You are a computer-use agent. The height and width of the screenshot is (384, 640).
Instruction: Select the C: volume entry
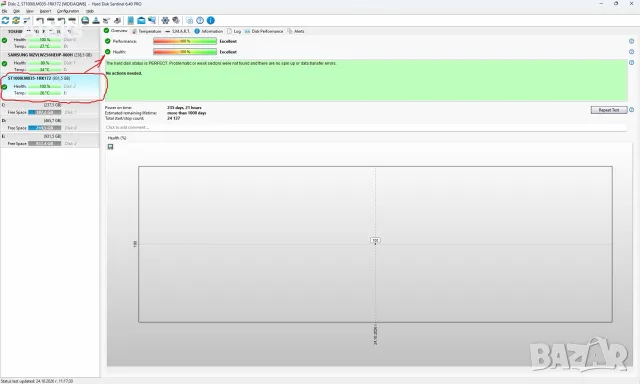point(50,109)
